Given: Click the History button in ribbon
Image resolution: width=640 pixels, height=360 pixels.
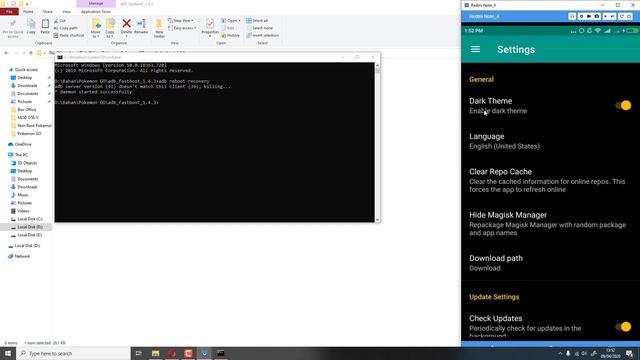Looking at the screenshot, I should [230, 36].
